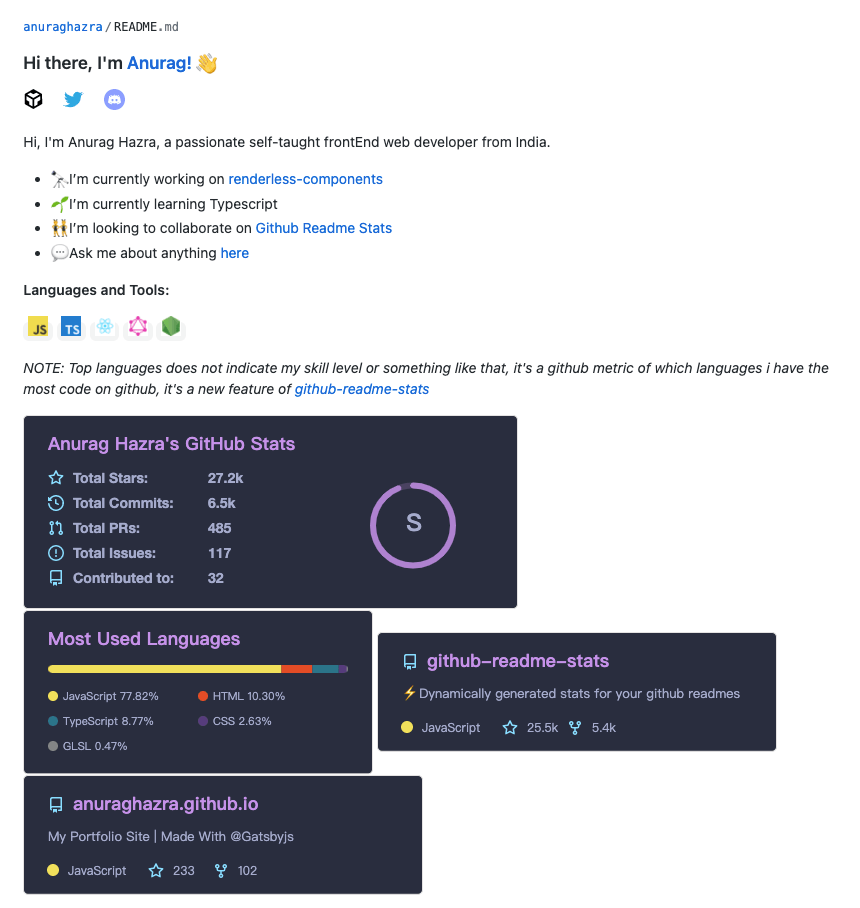Select the JavaScript badge under Languages and Tools

coord(37,326)
